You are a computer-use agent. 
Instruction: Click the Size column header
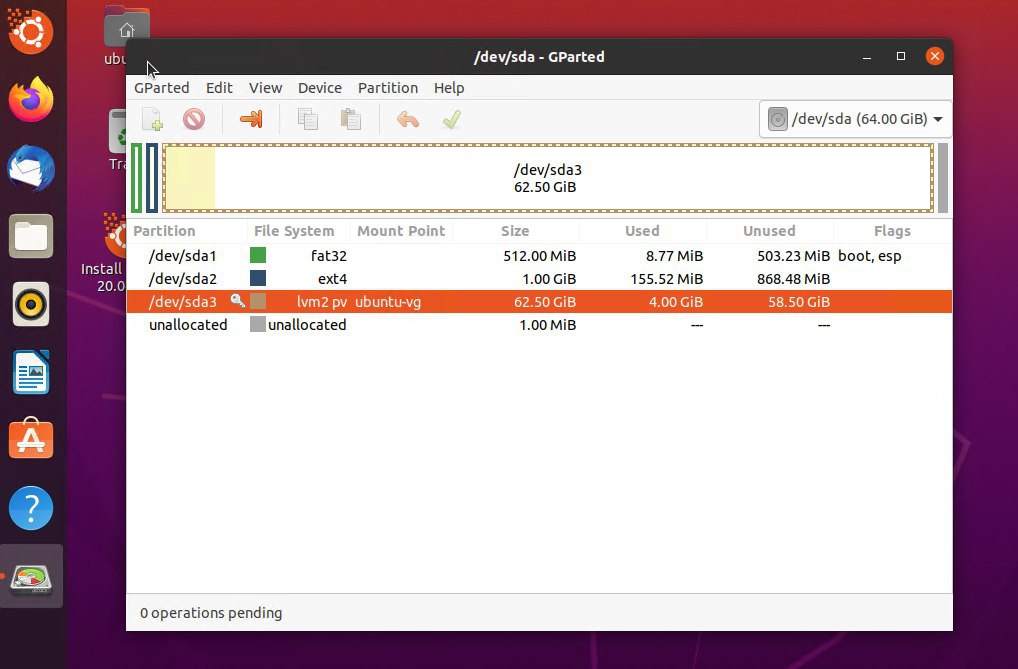515,231
